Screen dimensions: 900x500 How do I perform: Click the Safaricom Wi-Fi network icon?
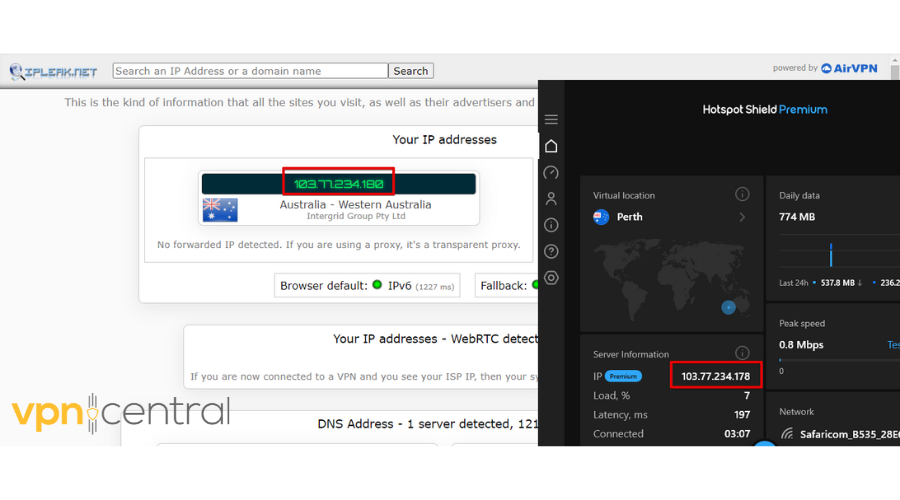(x=787, y=434)
